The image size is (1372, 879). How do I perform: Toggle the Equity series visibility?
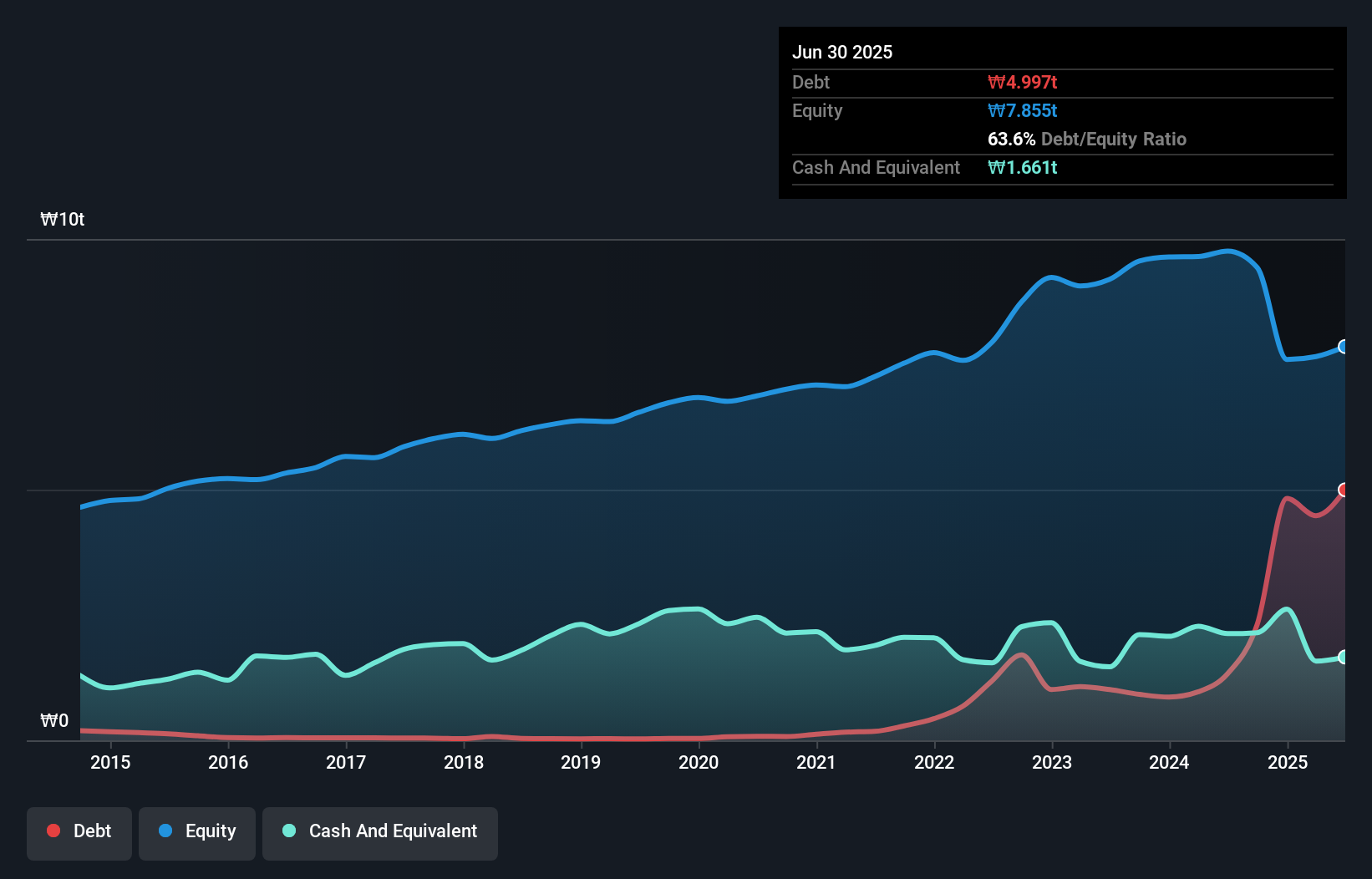[x=197, y=831]
